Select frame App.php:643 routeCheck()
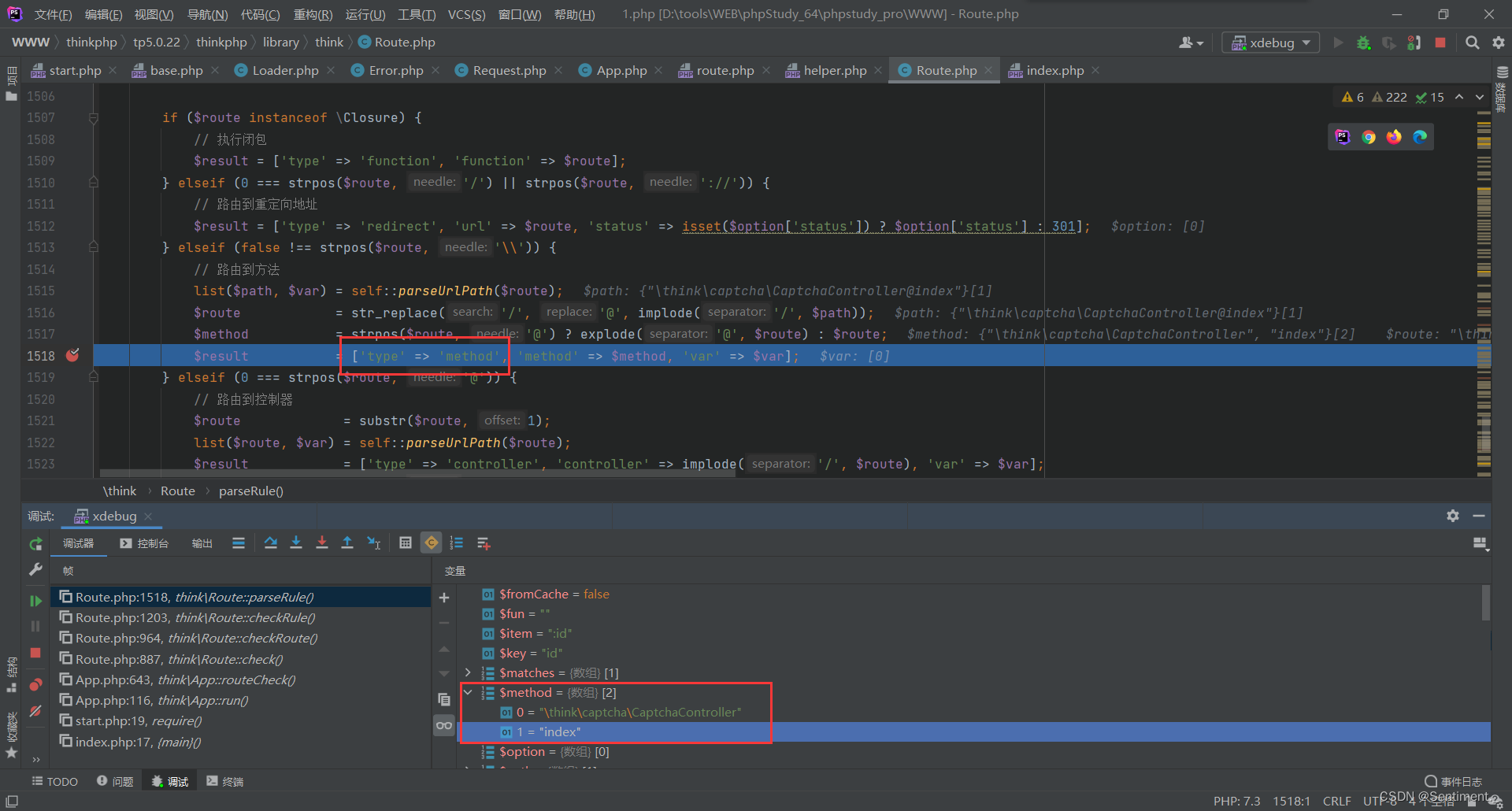Screen dimensions: 1512x811 (240, 680)
